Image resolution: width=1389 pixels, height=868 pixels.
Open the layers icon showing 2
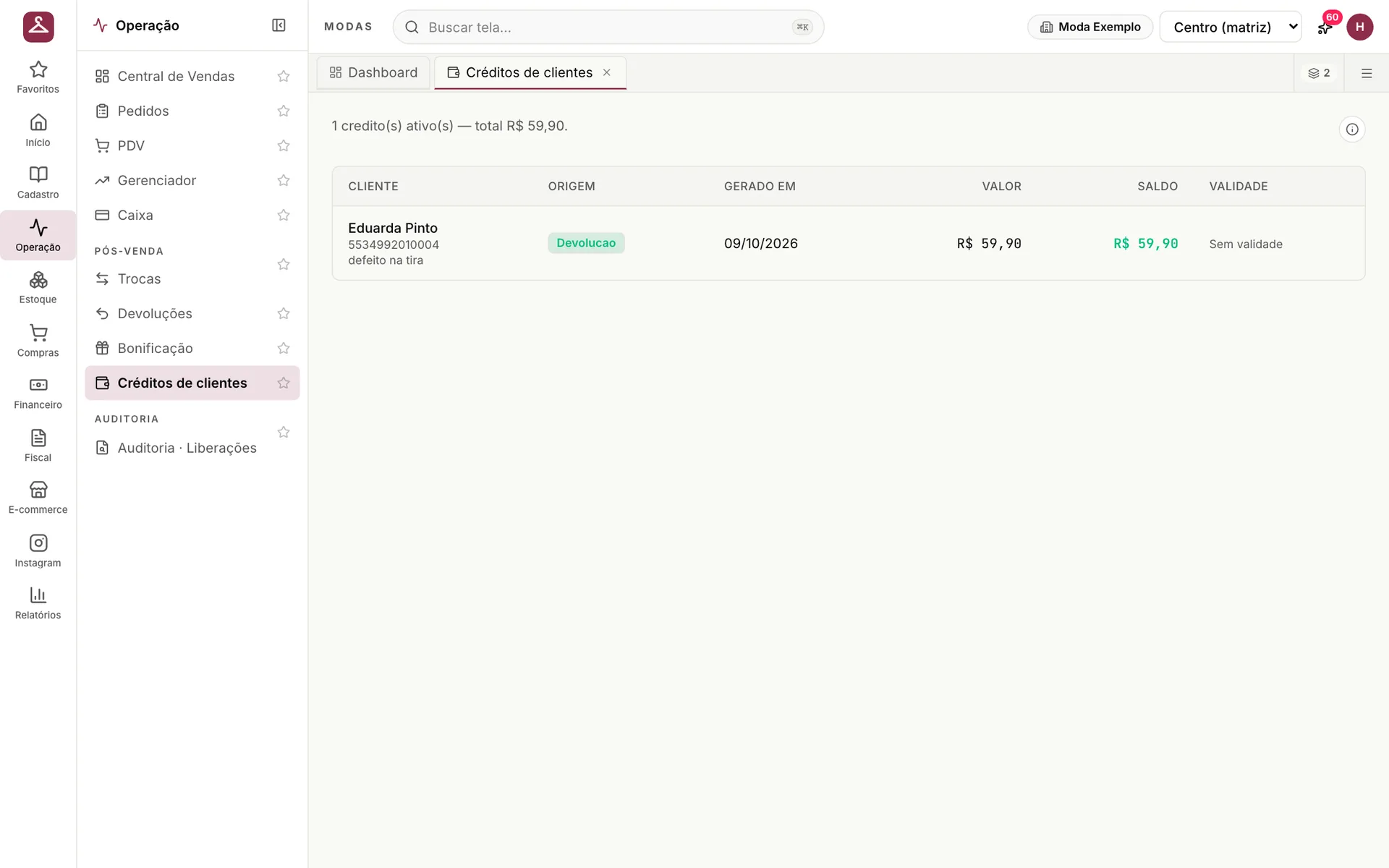(x=1319, y=73)
